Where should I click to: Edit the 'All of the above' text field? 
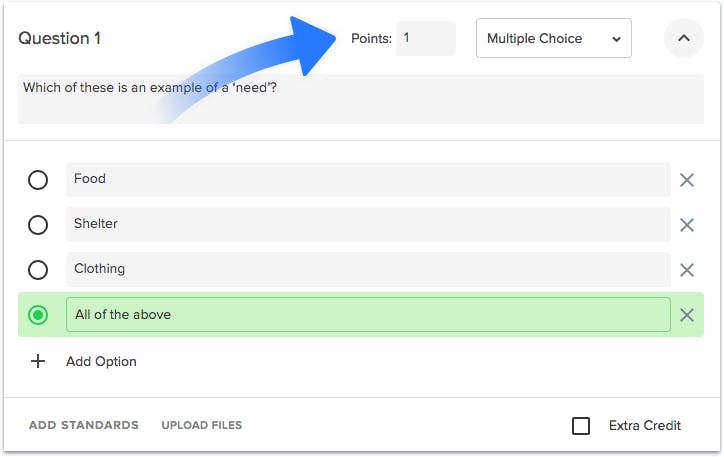[x=368, y=314]
